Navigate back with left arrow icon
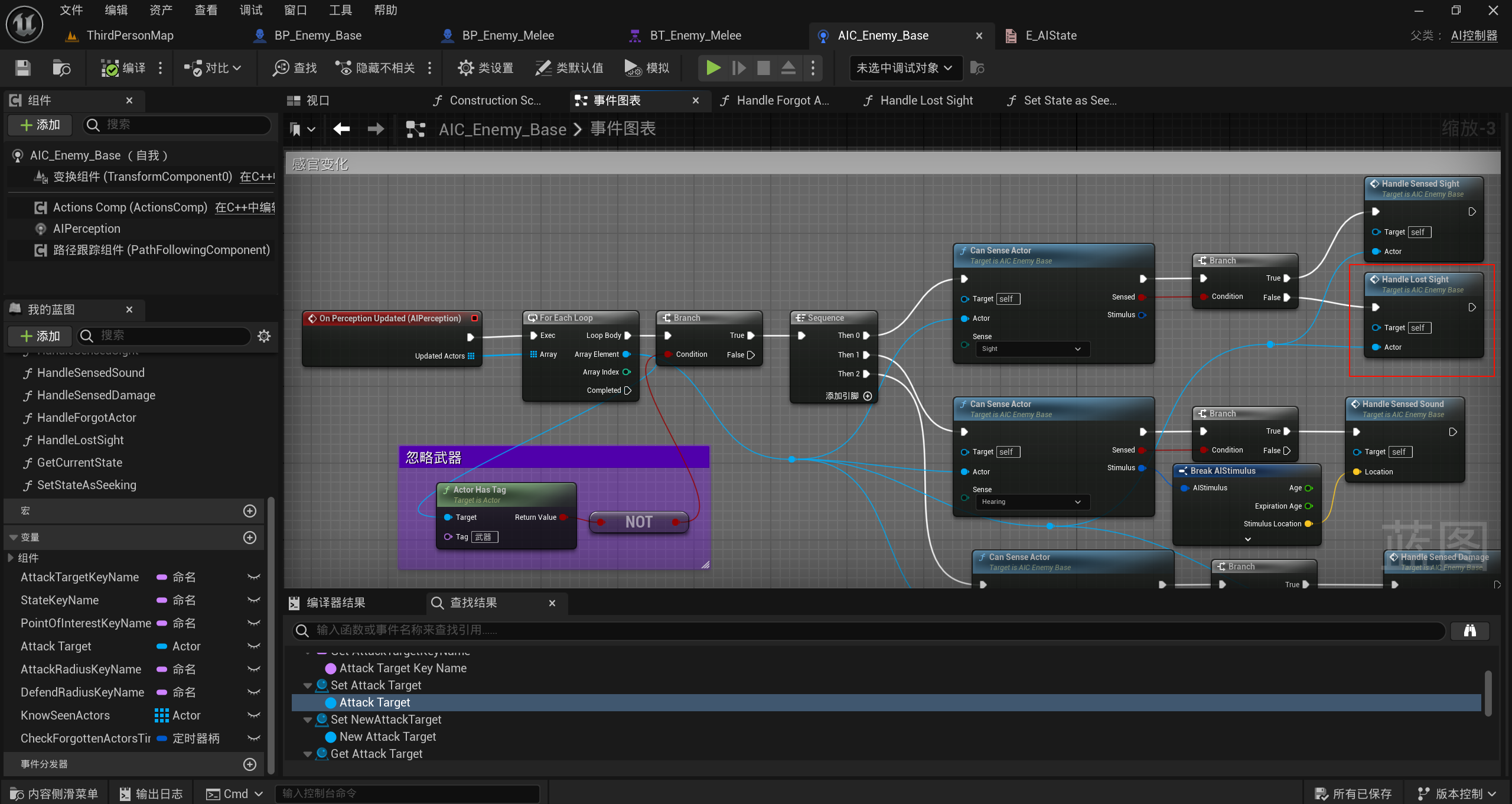This screenshot has height=804, width=1512. [x=341, y=129]
